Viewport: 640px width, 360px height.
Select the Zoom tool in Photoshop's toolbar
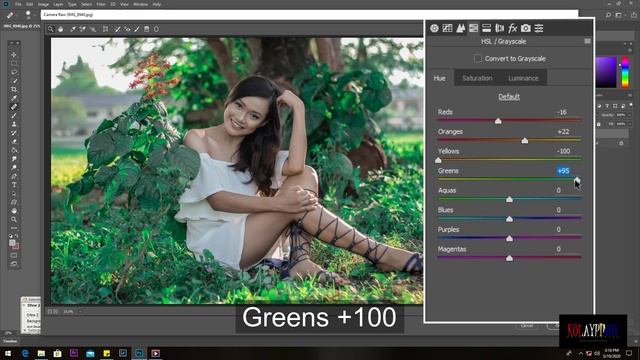point(14,220)
